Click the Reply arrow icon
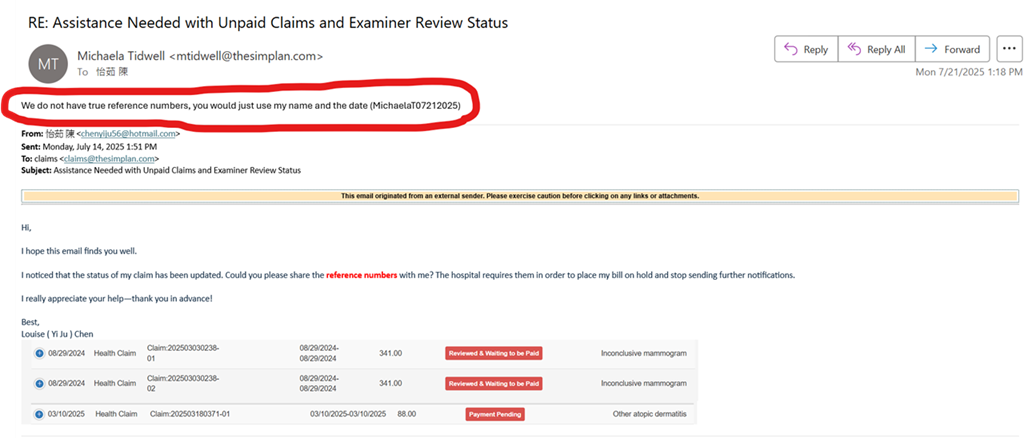 pyautogui.click(x=790, y=49)
